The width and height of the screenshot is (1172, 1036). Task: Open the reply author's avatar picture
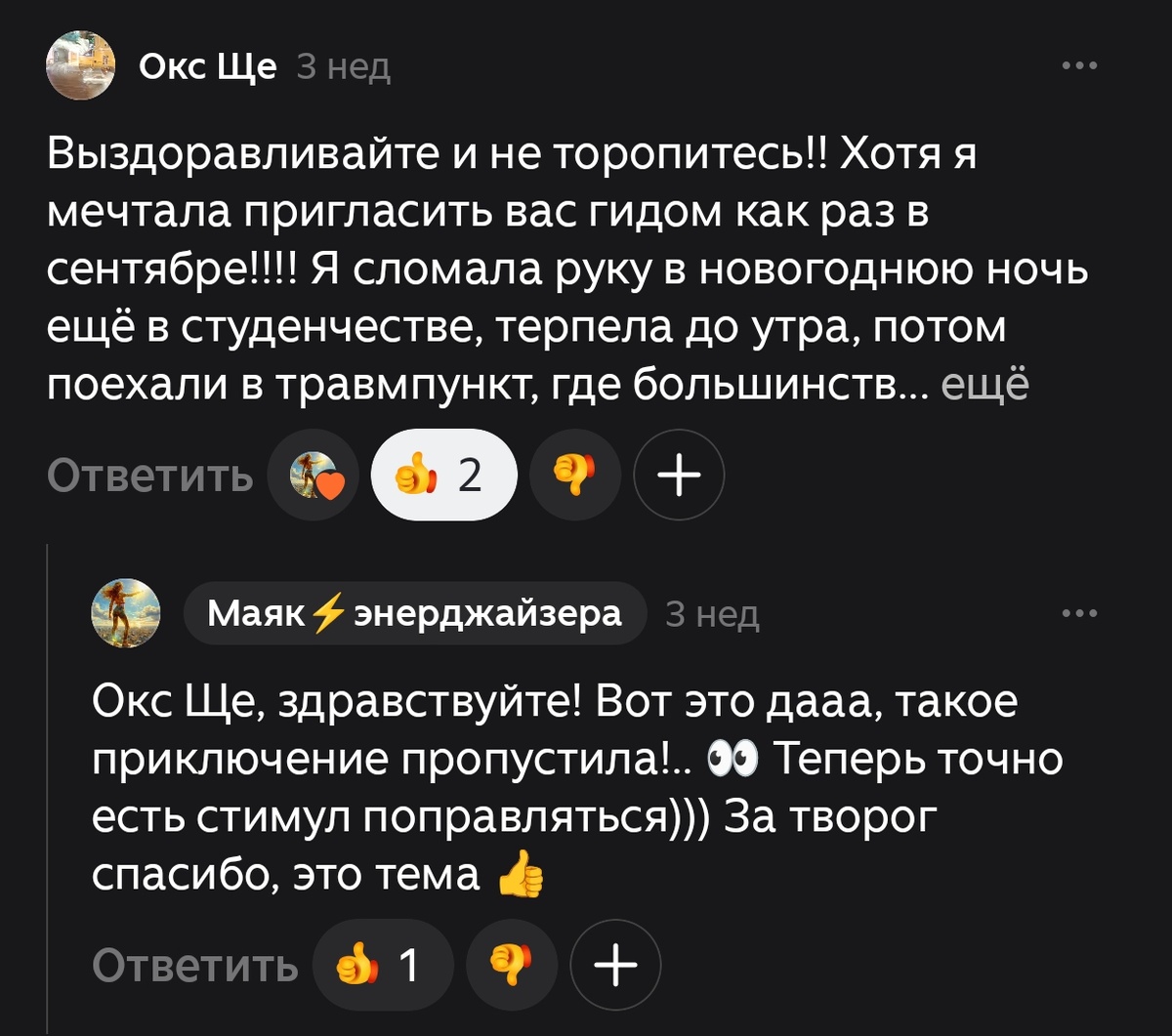(126, 612)
